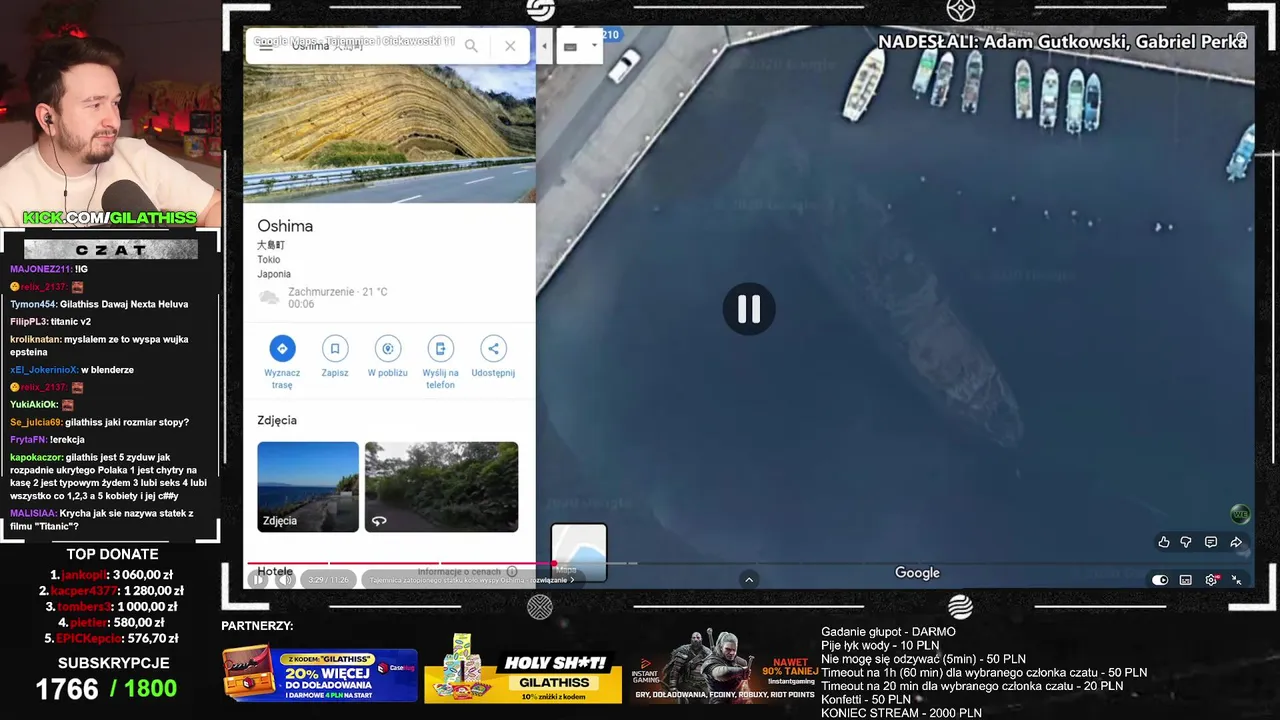Click top donor tombers3 entry
1280x720 pixels.
tap(112, 607)
